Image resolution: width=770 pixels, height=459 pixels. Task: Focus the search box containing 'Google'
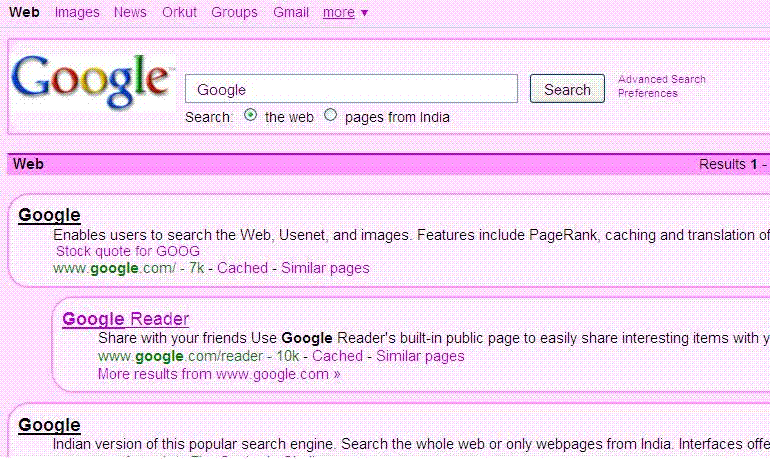(351, 89)
